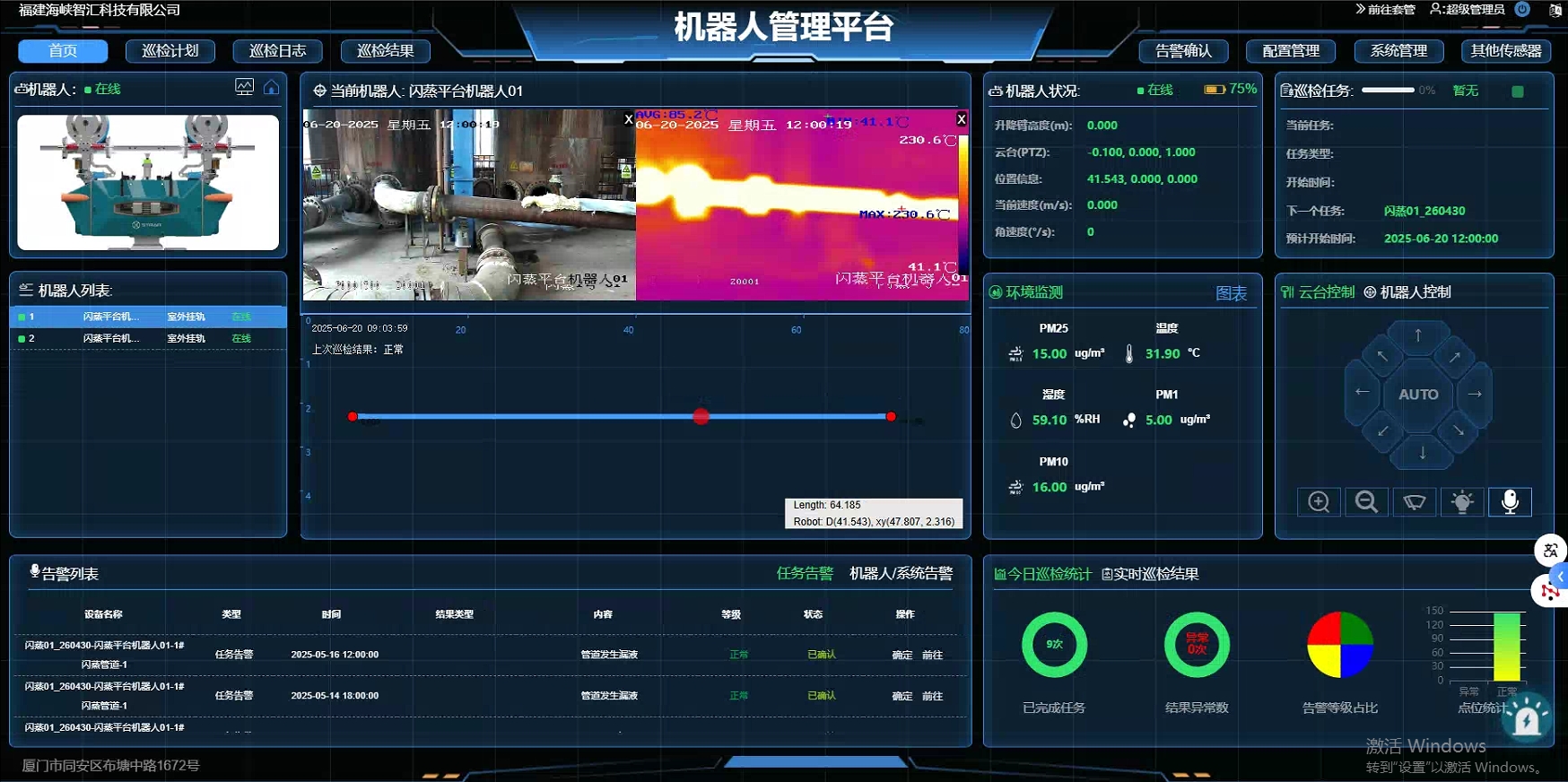Click the inspection task progress bar
Screen dimensions: 1568x782
point(1388,90)
